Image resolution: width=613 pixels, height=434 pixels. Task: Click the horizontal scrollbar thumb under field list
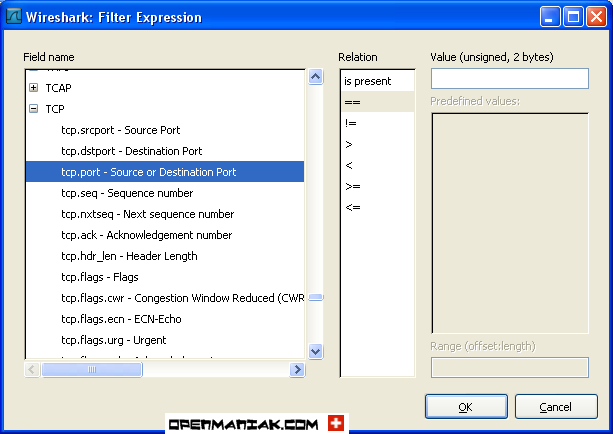pyautogui.click(x=92, y=369)
